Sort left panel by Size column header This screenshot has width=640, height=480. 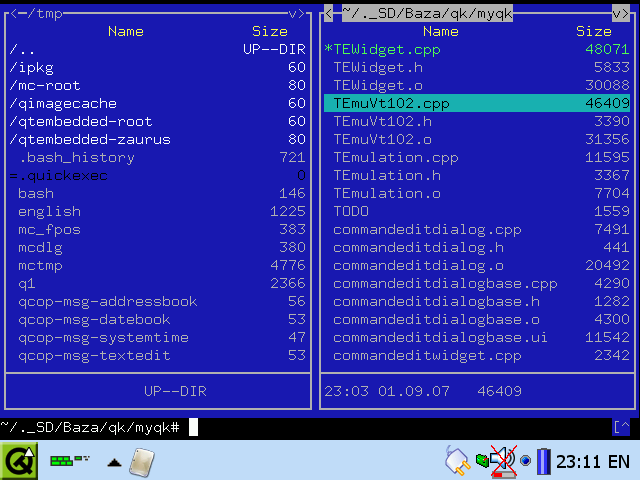pos(270,31)
